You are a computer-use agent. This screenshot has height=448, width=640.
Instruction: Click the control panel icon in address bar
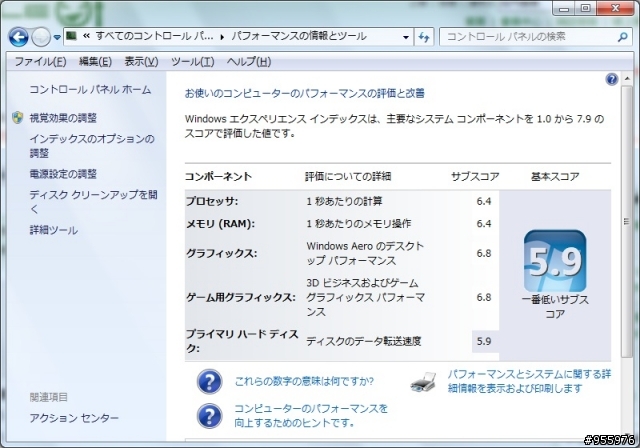(x=72, y=36)
